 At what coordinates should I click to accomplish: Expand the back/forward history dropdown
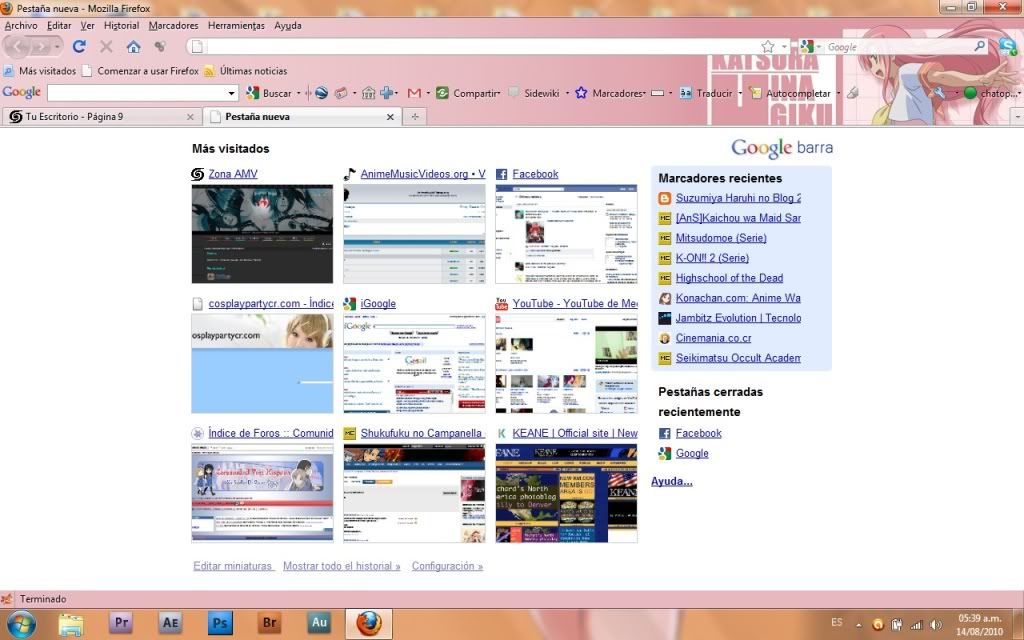pos(57,47)
